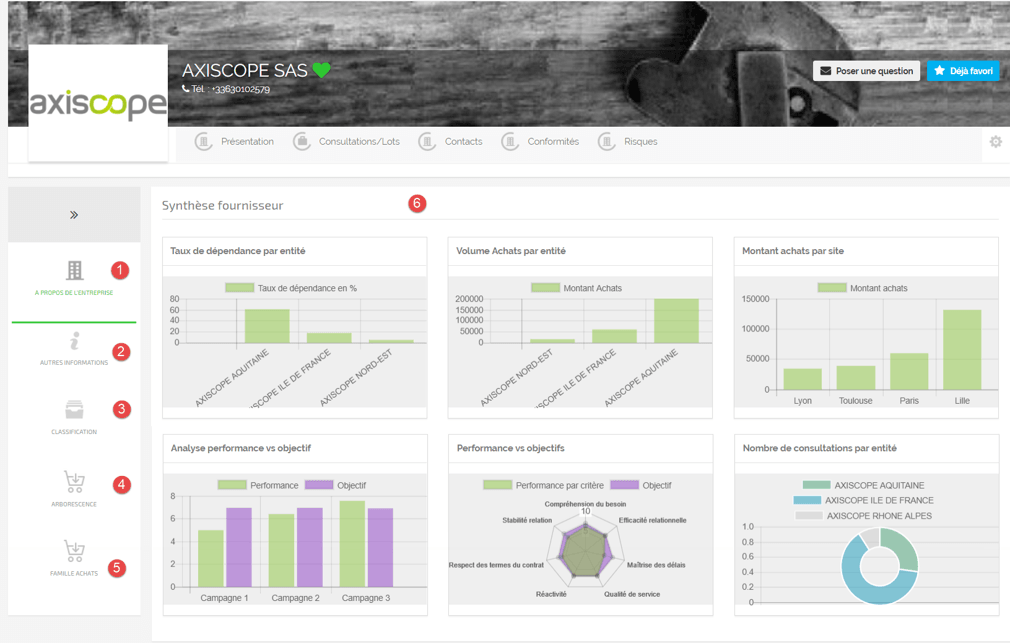This screenshot has height=643, width=1010.
Task: Open Arborescence cart icon
Action: (75, 481)
